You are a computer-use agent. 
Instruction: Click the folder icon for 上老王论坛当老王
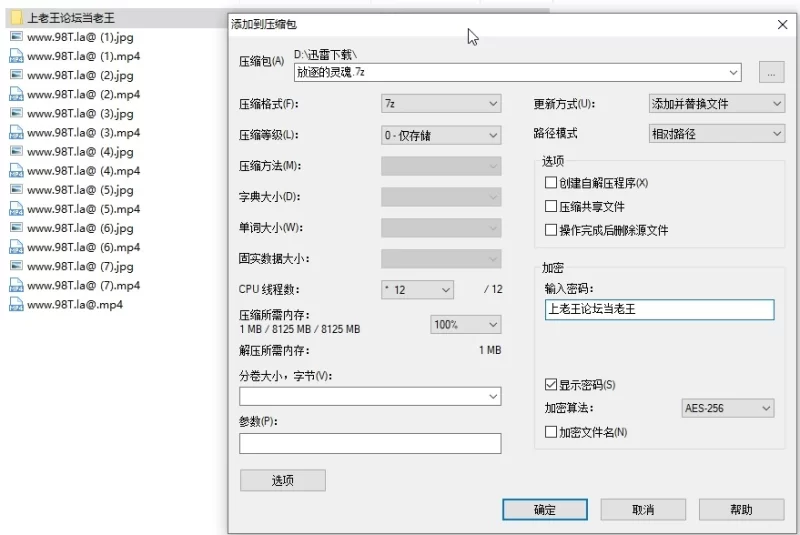(x=16, y=18)
